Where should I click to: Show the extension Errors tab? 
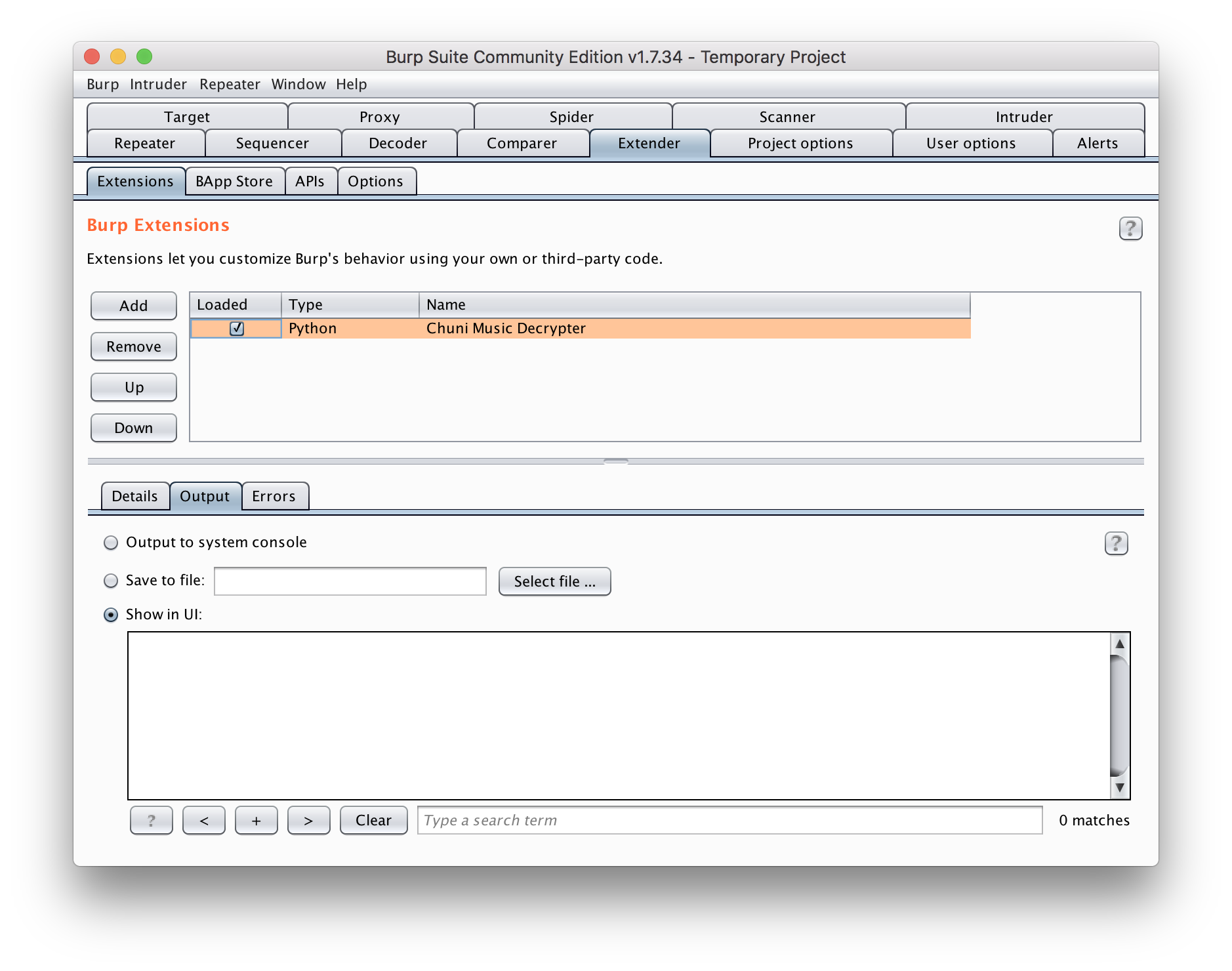274,496
